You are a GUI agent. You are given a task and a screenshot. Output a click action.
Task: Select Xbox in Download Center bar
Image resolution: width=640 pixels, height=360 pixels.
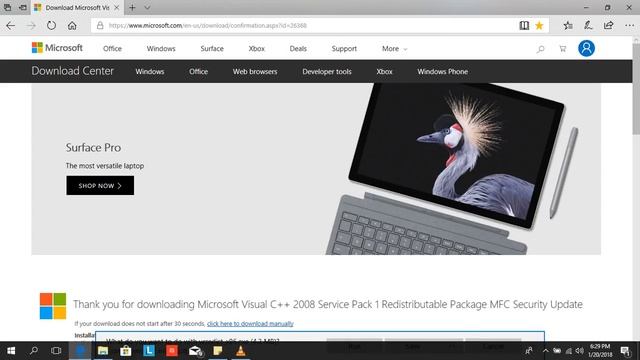(384, 71)
